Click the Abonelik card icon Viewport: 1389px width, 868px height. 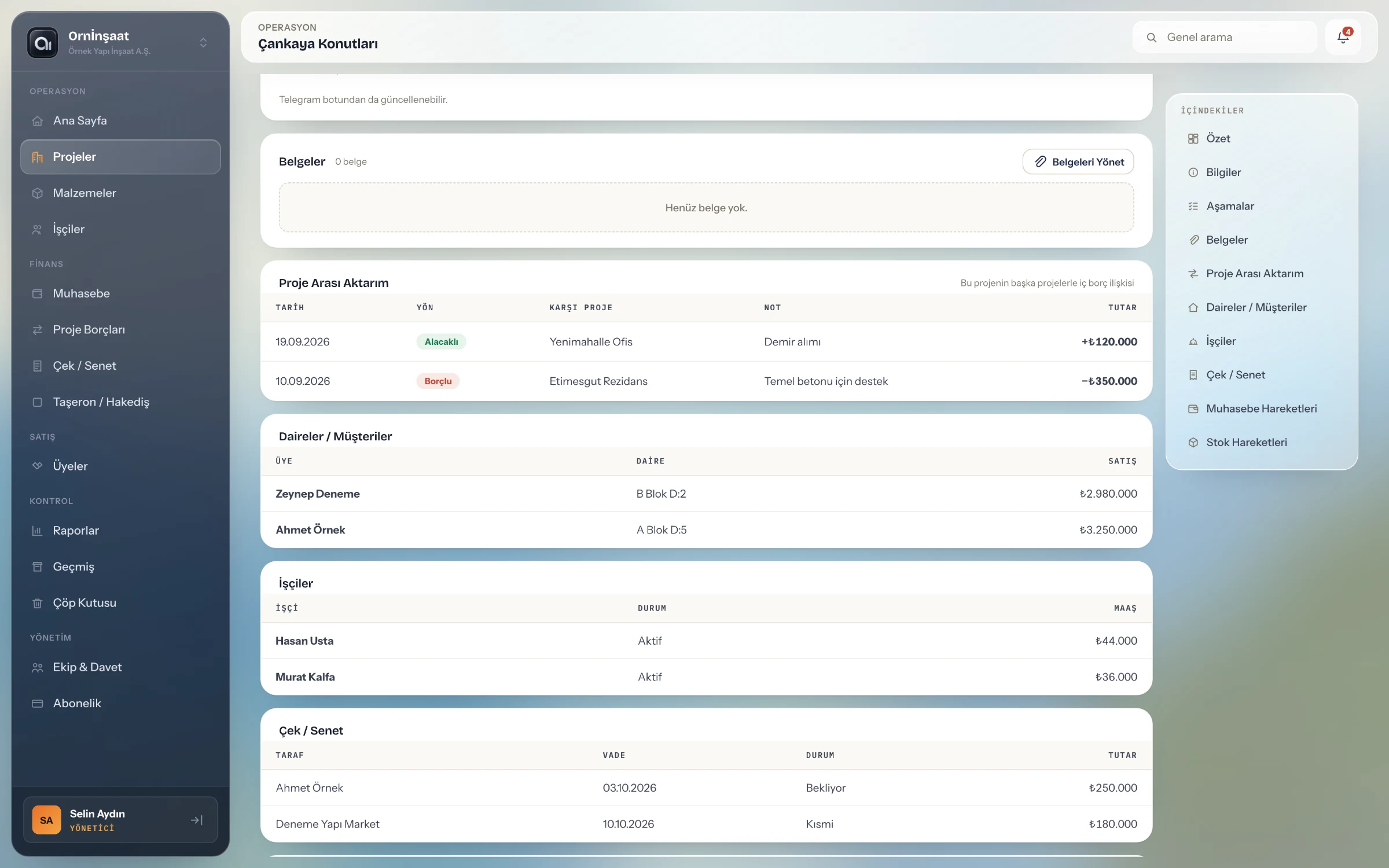coord(38,704)
